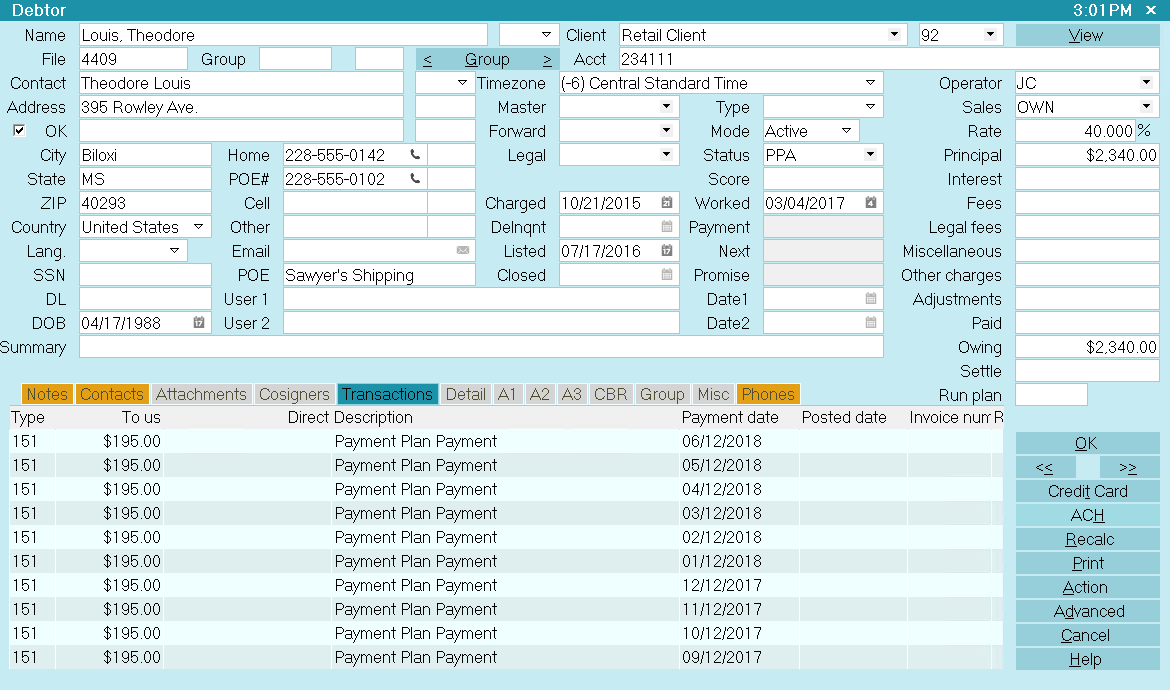1170x690 pixels.
Task: Click the Cancel button
Action: tap(1087, 635)
